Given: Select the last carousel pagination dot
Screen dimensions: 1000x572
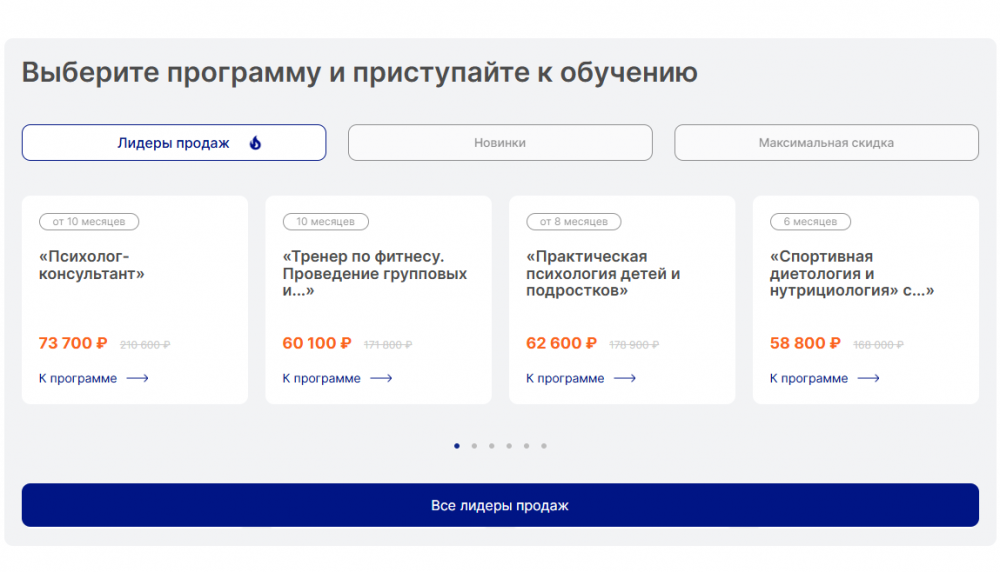Looking at the screenshot, I should coord(544,446).
